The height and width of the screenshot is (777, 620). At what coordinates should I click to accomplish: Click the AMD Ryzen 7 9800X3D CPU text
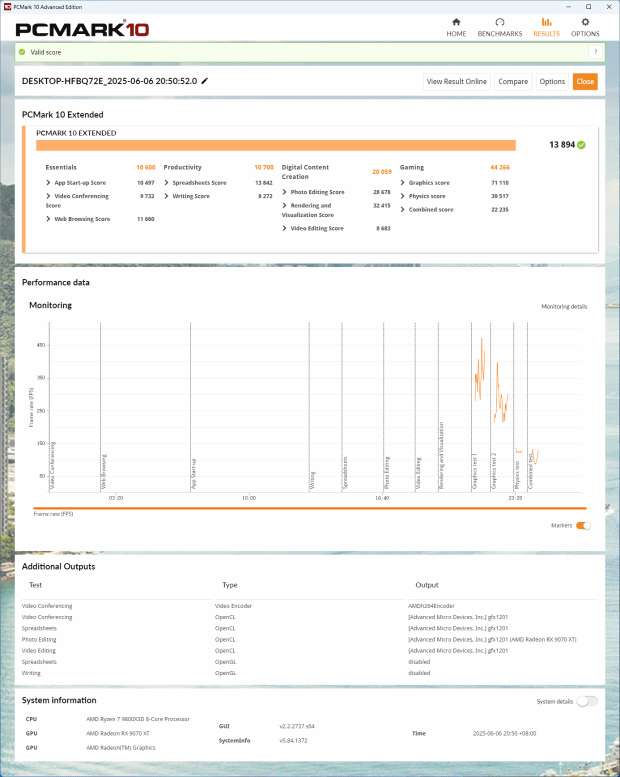coord(138,719)
